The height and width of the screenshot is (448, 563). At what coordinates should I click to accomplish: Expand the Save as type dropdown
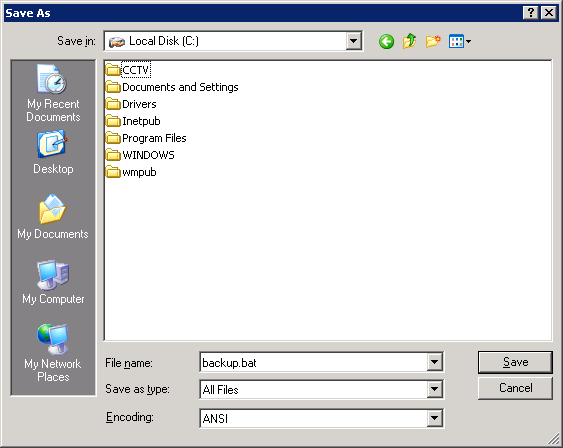click(434, 389)
